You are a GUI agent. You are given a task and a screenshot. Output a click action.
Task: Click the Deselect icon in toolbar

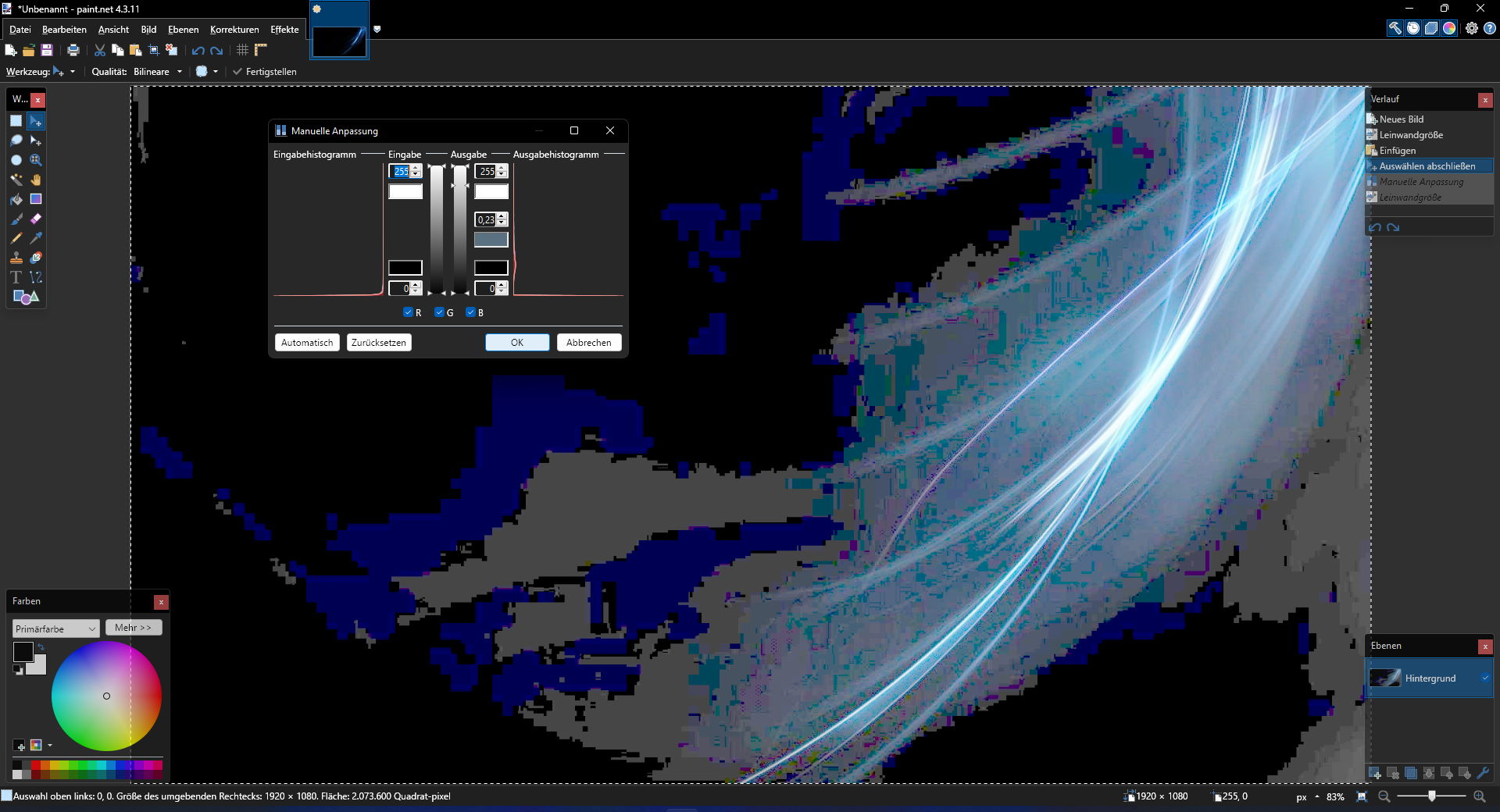click(x=172, y=50)
